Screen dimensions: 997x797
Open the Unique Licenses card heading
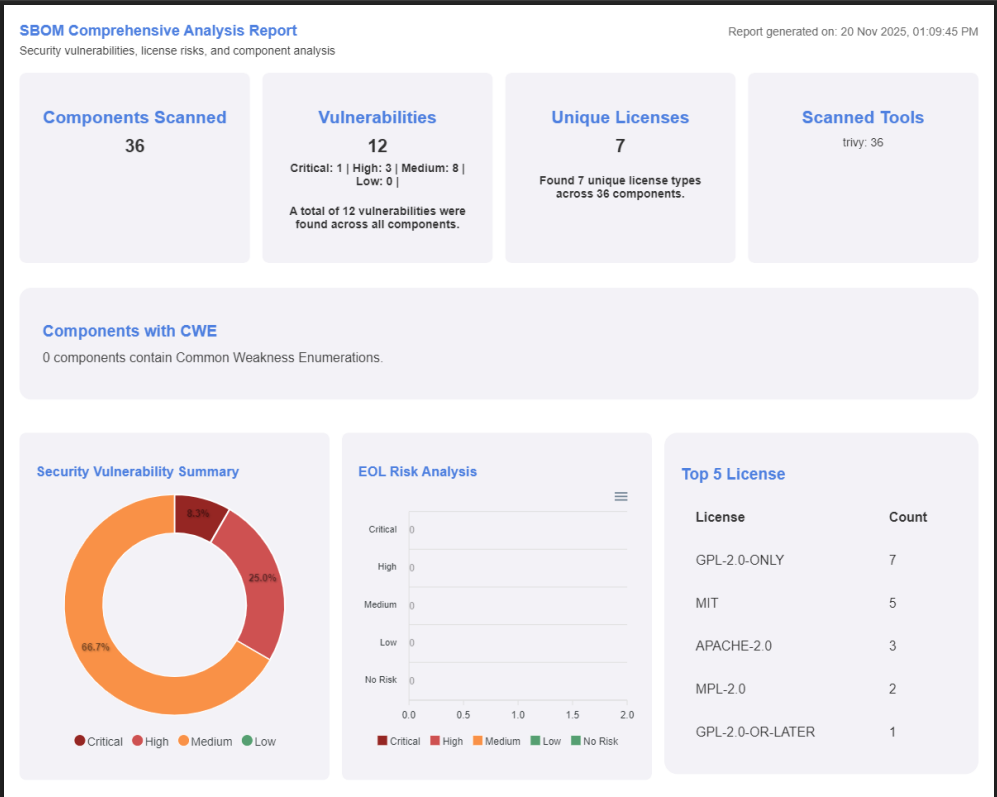pos(620,117)
